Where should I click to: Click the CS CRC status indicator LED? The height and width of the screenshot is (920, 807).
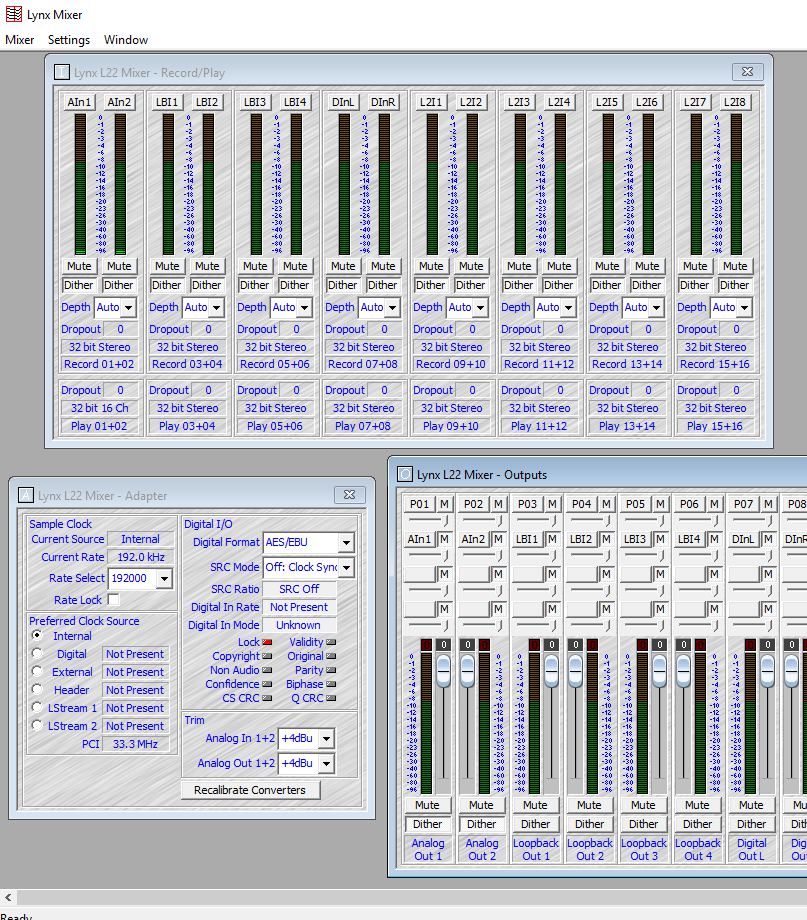(267, 698)
